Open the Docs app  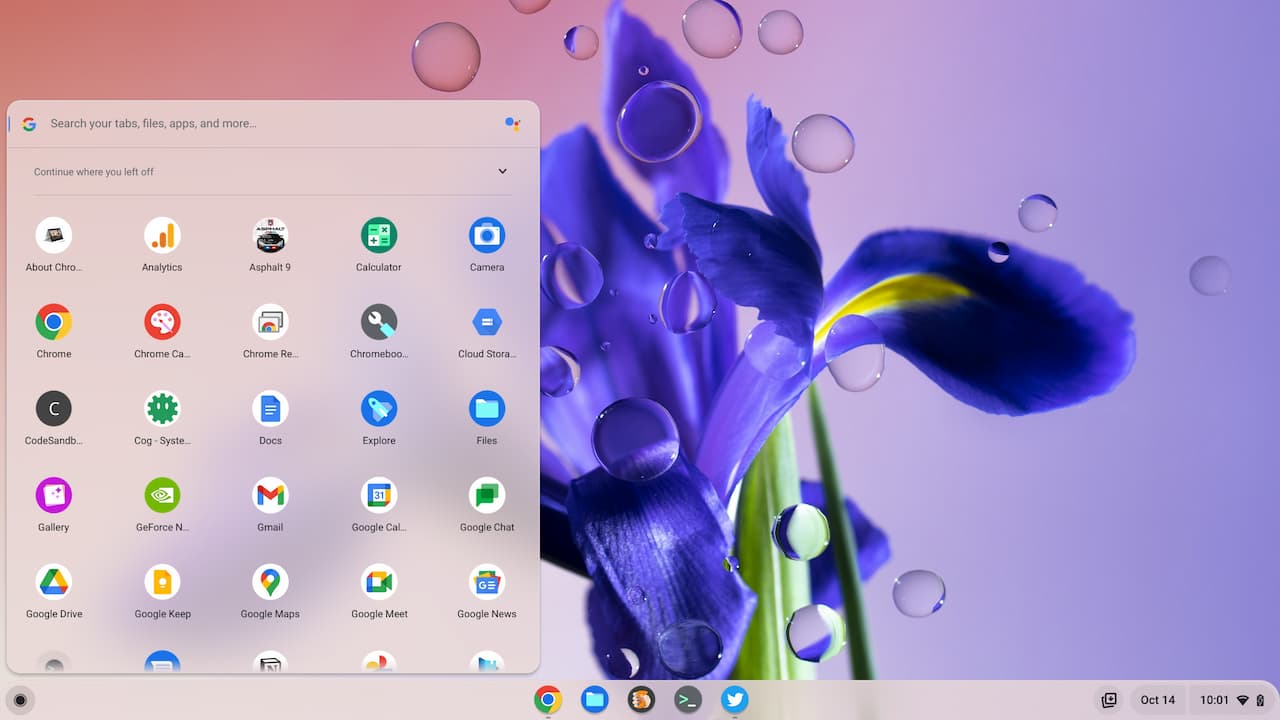click(270, 409)
